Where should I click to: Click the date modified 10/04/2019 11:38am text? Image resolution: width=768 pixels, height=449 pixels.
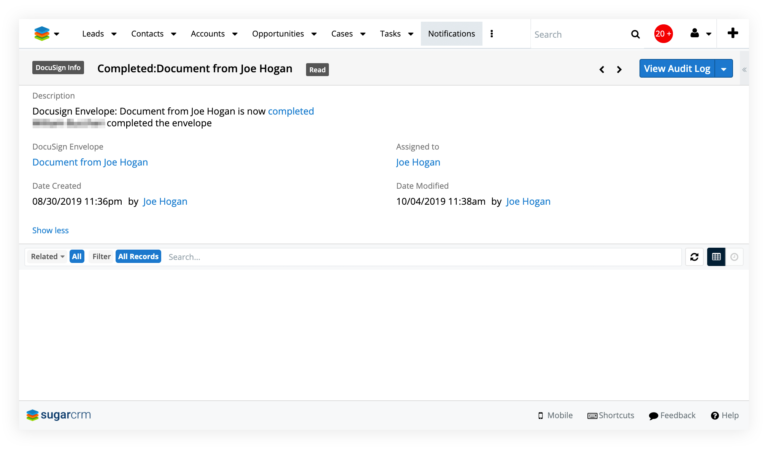click(x=441, y=201)
